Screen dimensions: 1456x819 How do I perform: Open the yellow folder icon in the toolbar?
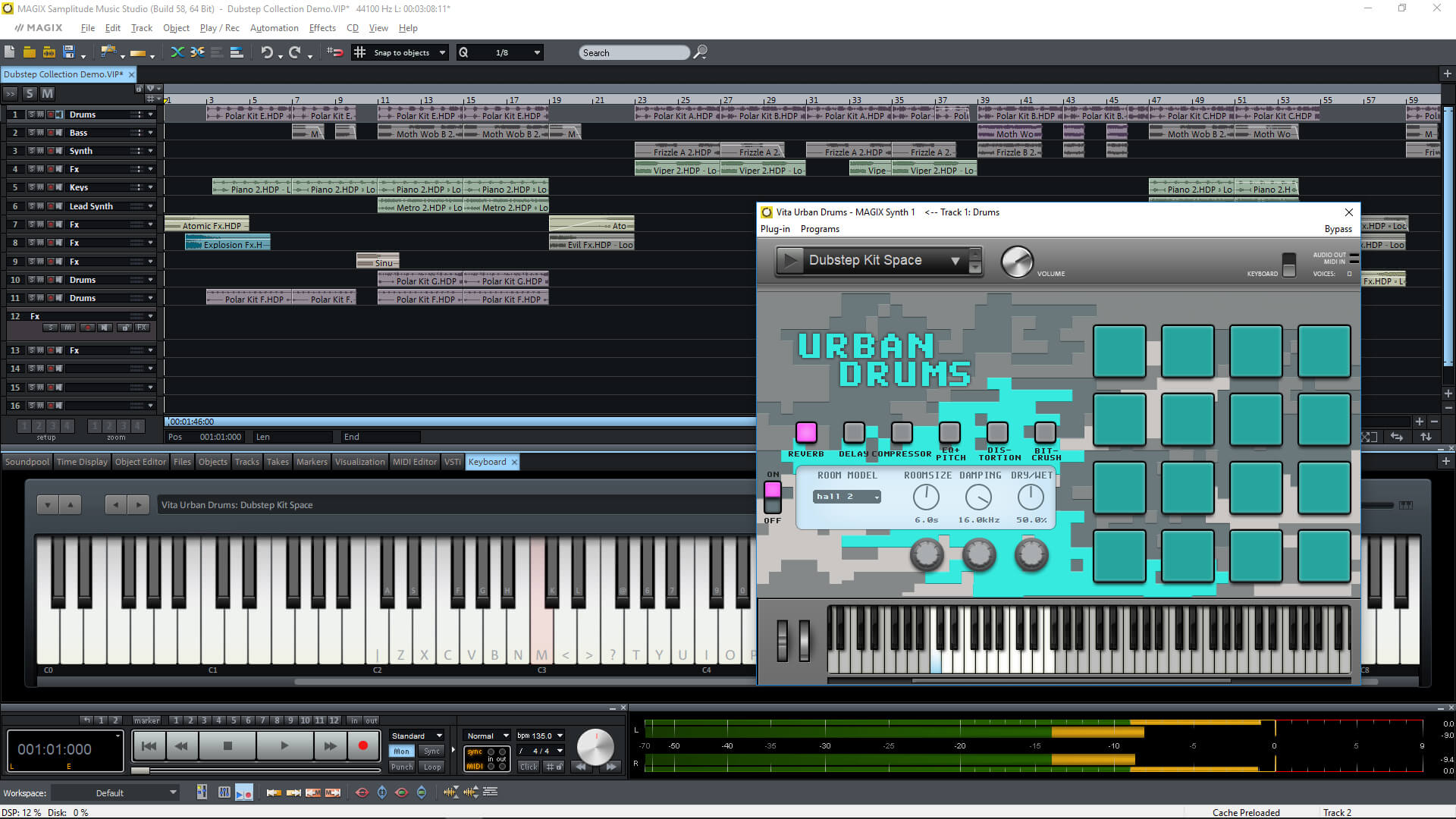pos(29,52)
